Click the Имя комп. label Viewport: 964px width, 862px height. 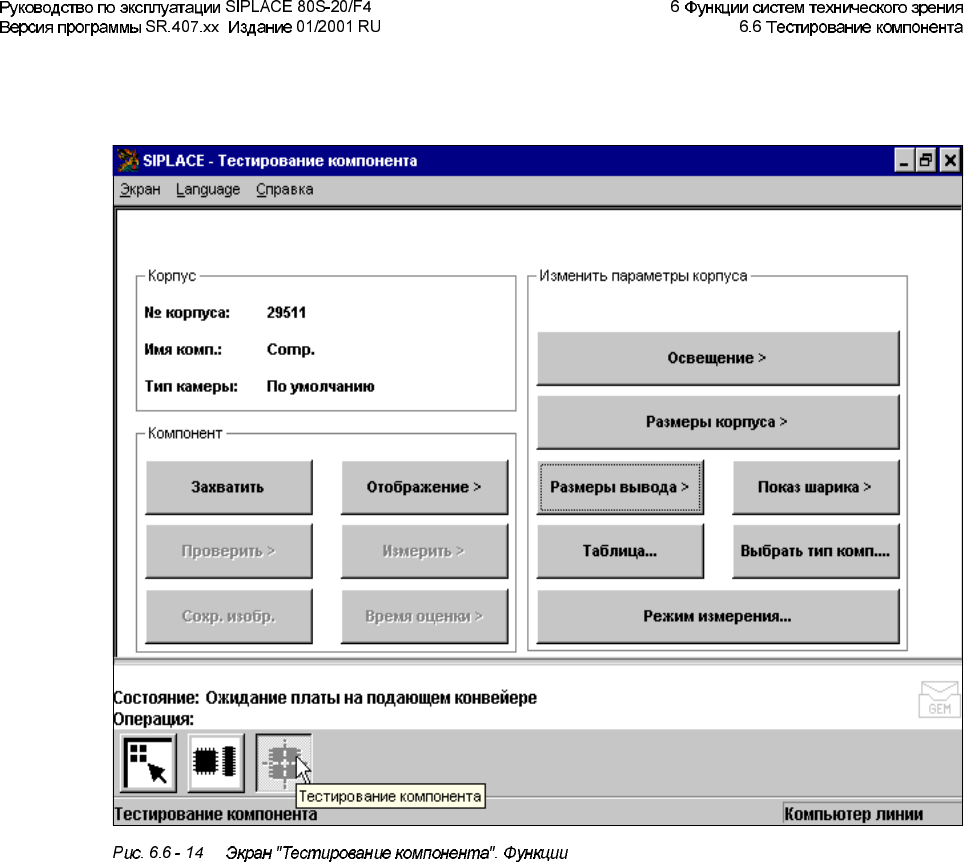[183, 349]
